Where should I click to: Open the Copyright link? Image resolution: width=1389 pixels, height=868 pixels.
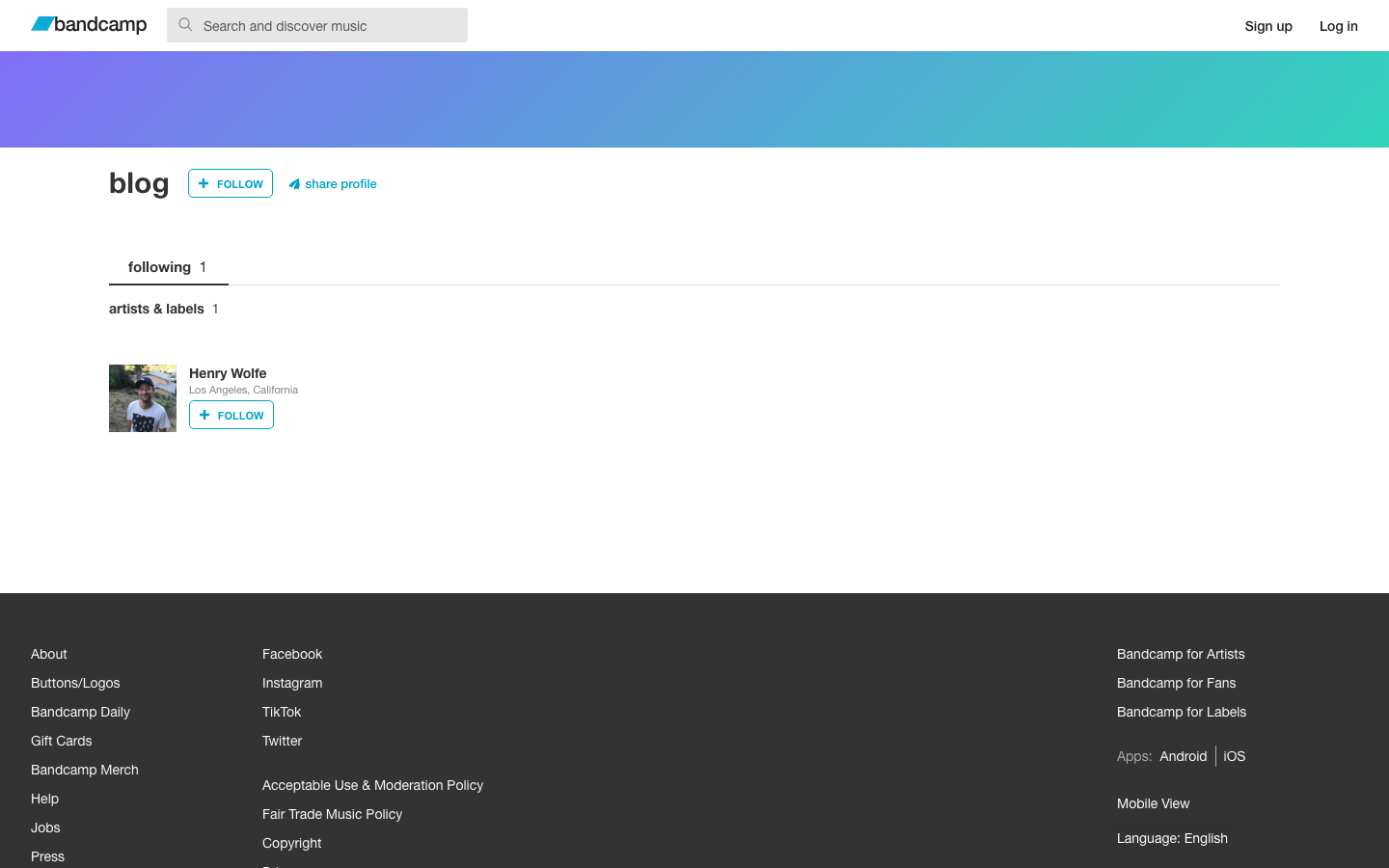coord(291,843)
